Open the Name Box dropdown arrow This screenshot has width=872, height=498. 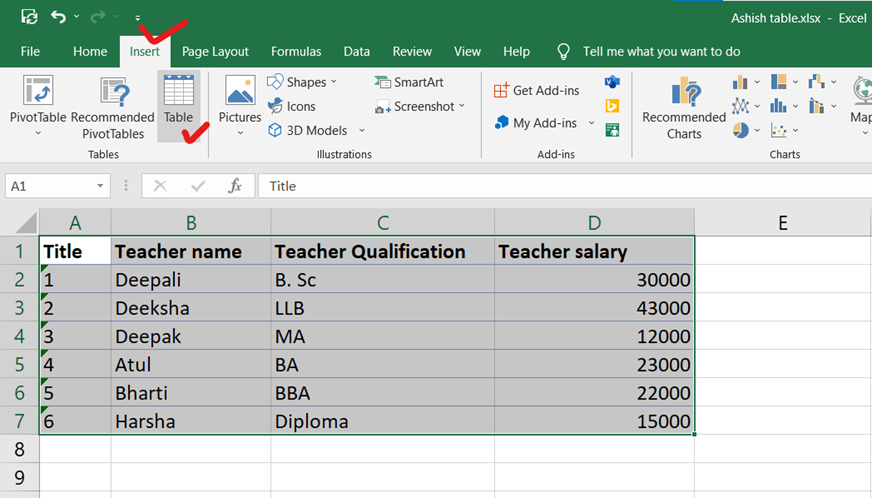101,186
